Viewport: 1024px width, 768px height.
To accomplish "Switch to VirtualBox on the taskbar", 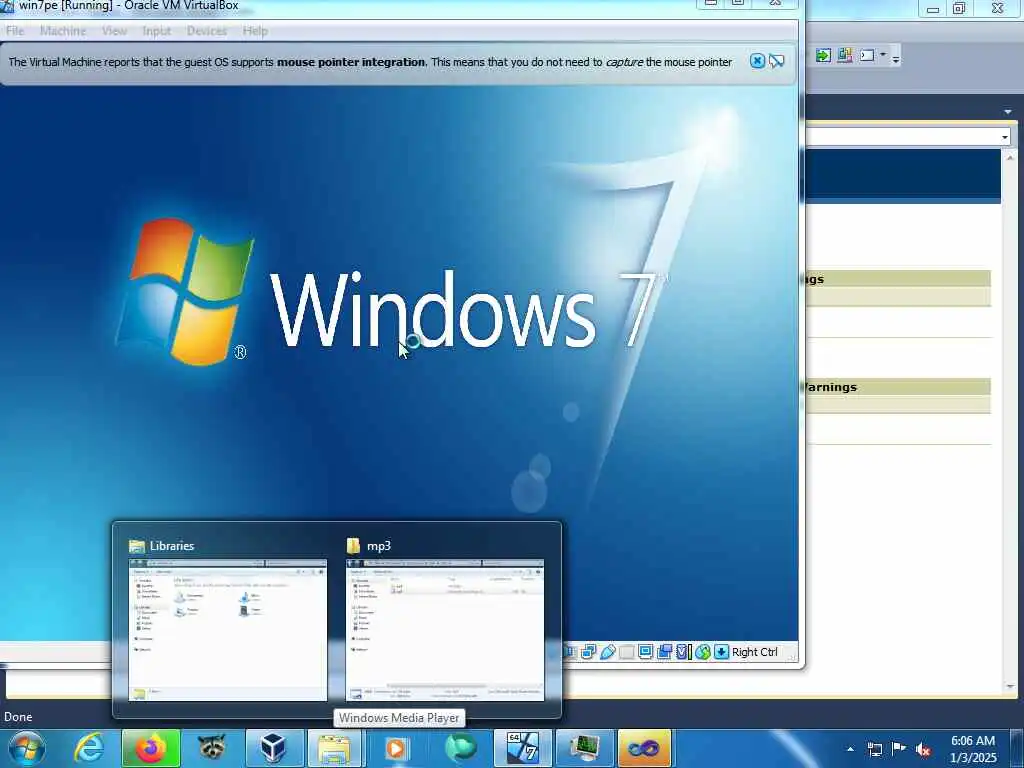I will [274, 748].
